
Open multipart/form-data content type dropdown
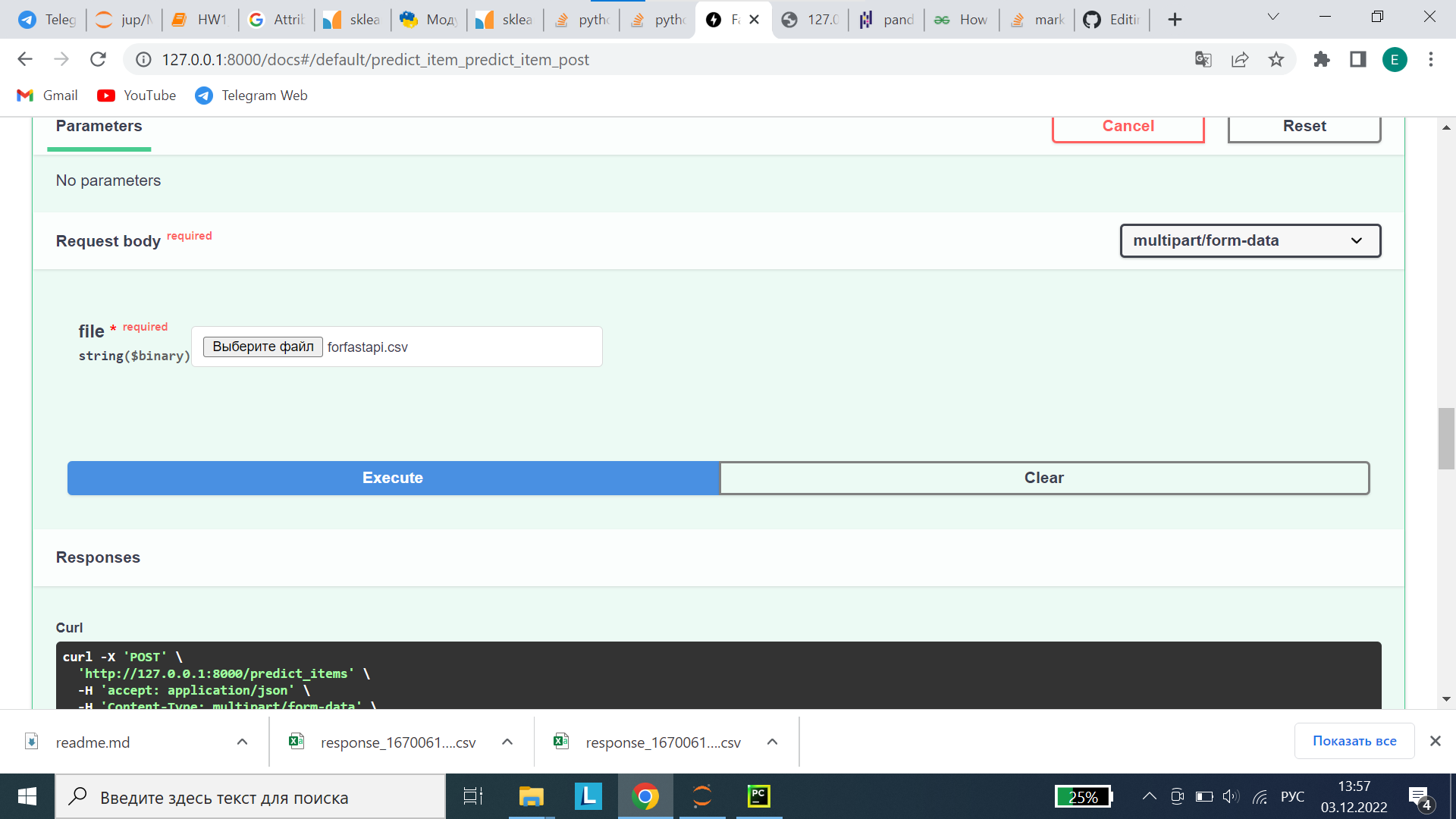tap(1250, 240)
